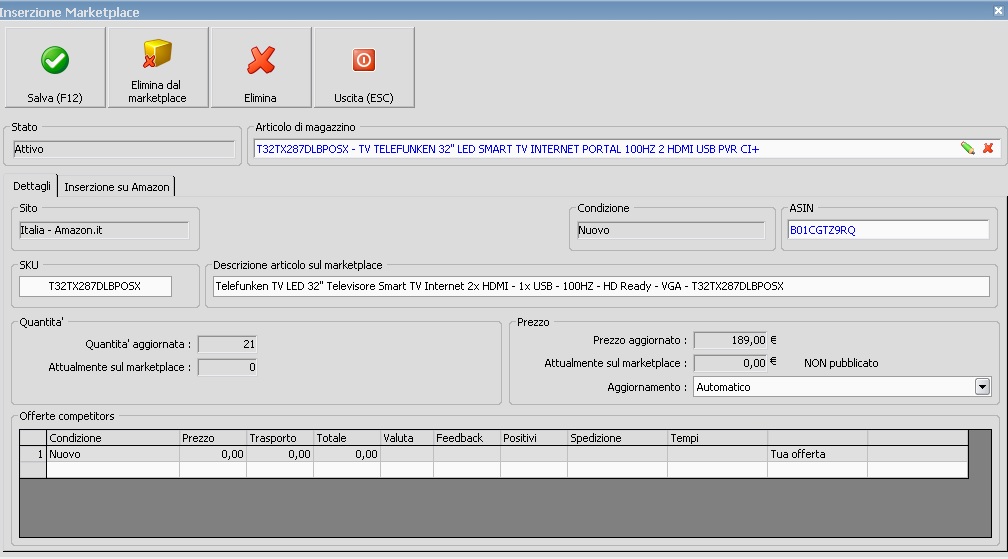This screenshot has height=559, width=1008.
Task: Click the SKU text field
Action: (95, 286)
